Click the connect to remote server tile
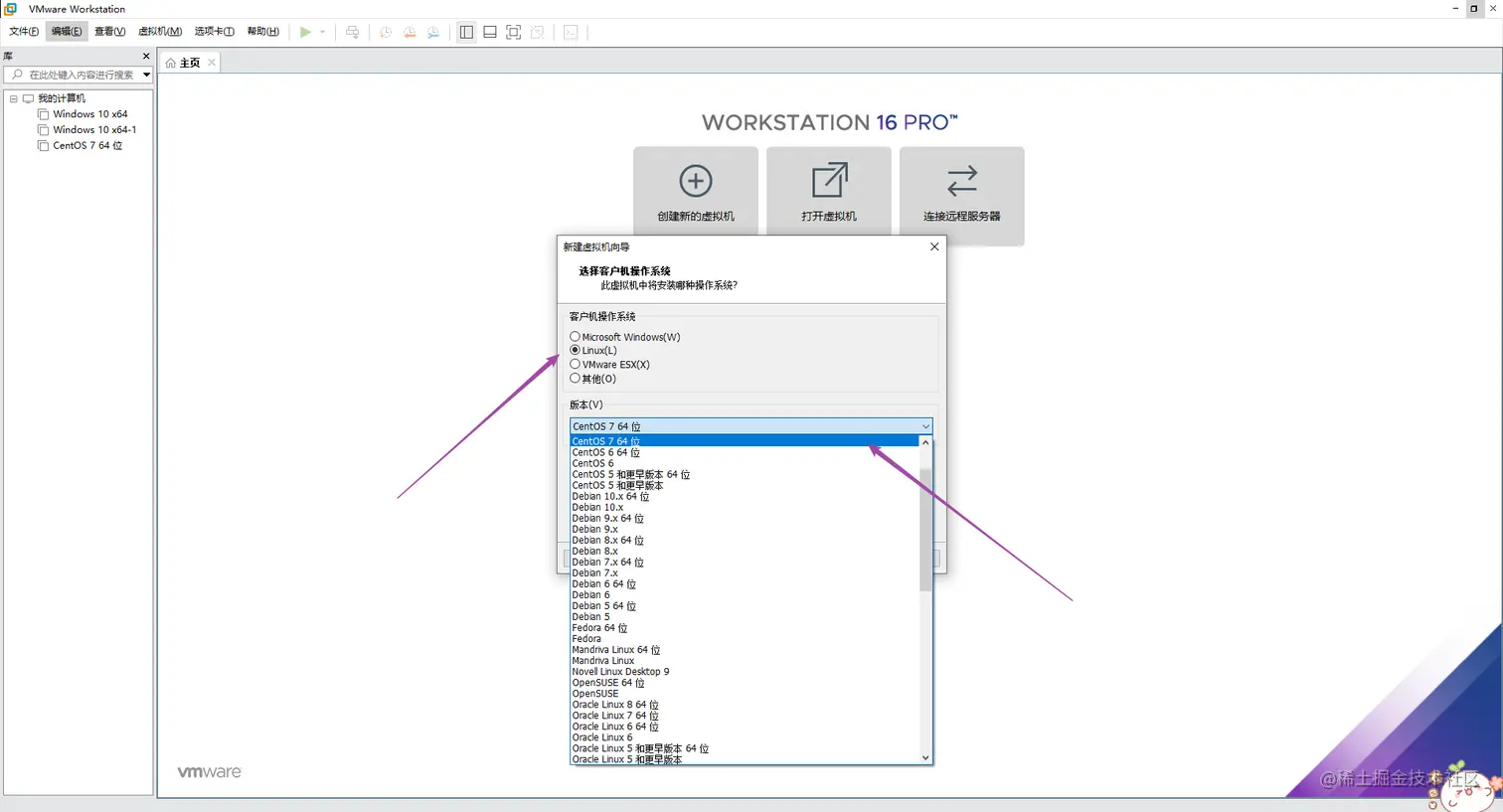The width and height of the screenshot is (1503, 812). 962,196
